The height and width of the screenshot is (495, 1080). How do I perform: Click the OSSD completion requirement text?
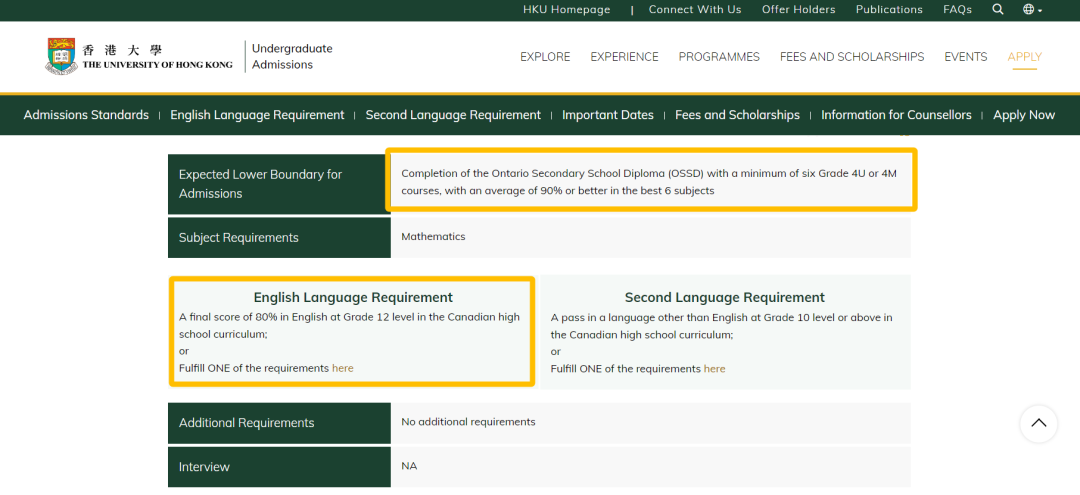coord(649,182)
